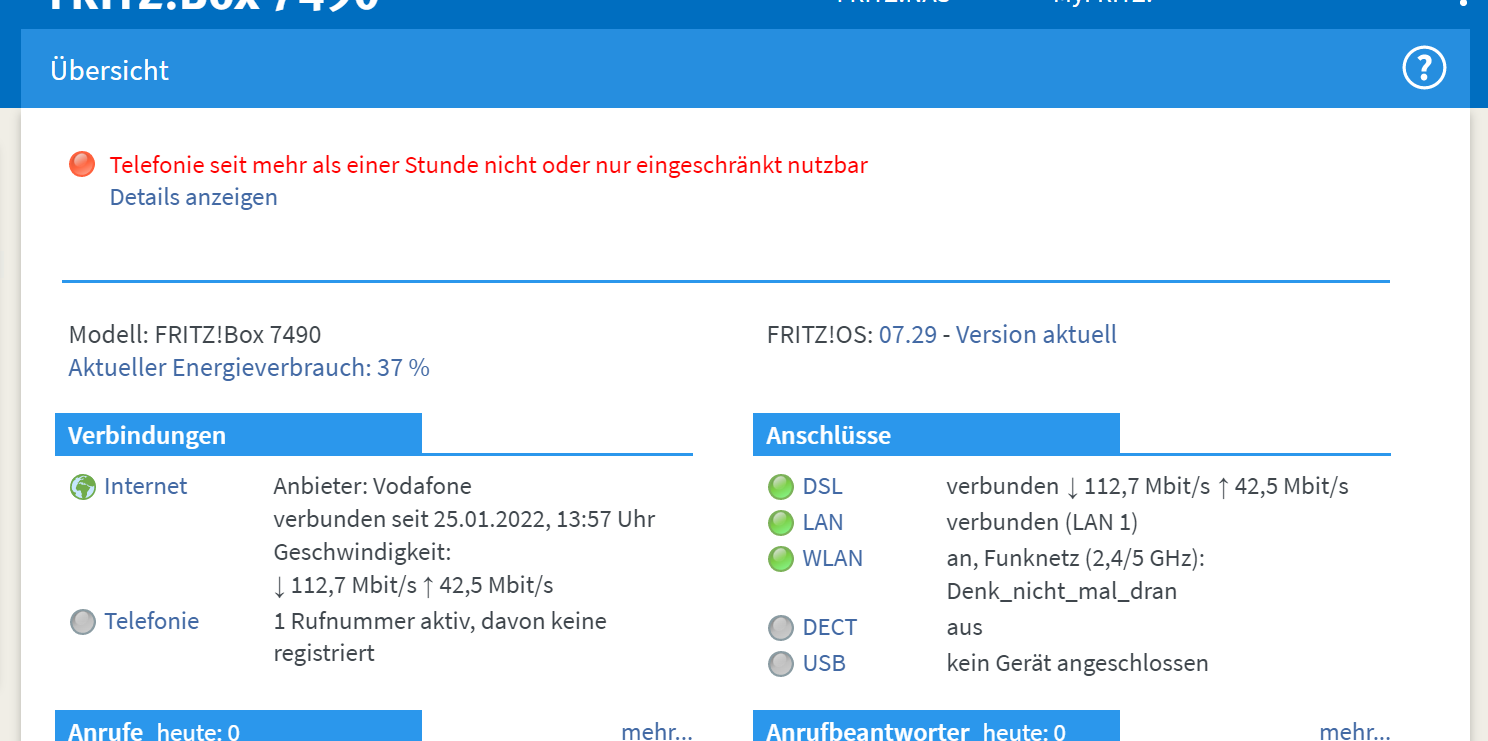Click the FRITZ!OS version 07.29 link

(908, 334)
